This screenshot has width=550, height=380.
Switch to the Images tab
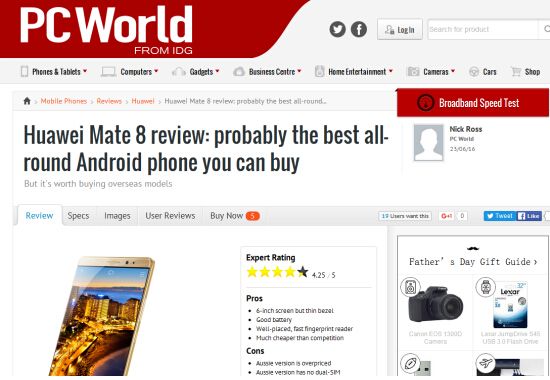point(117,216)
